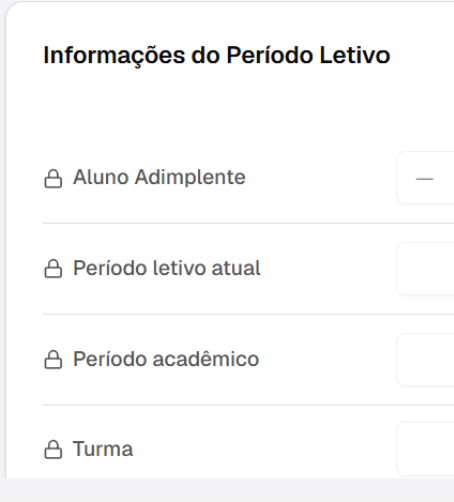Click the gray area below the card
This screenshot has width=454, height=502.
pyautogui.click(x=227, y=490)
